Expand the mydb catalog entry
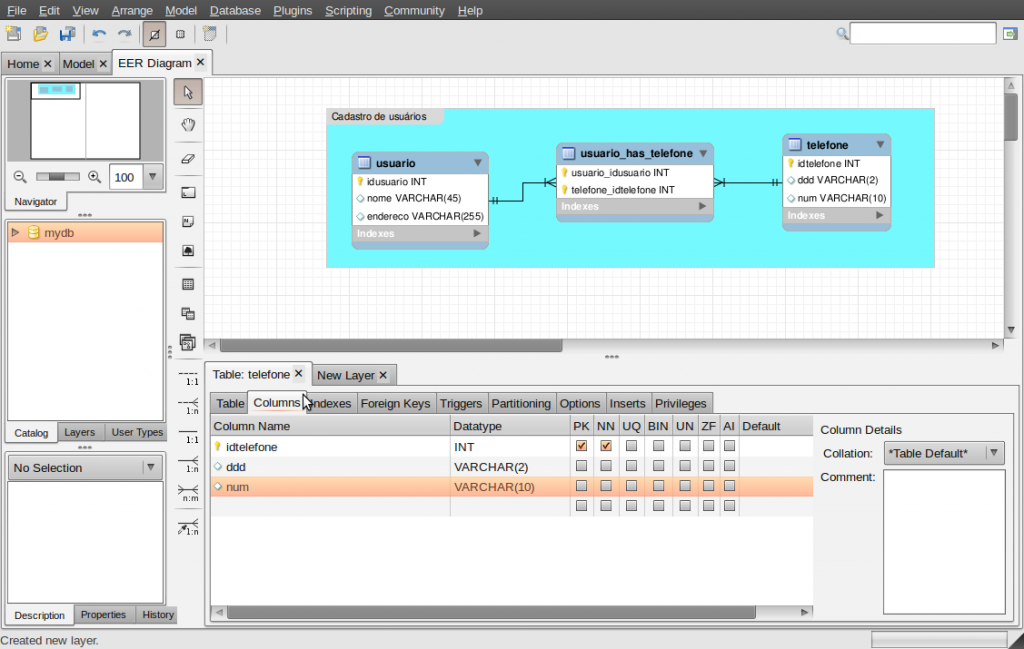The width and height of the screenshot is (1024, 649). click(x=14, y=231)
